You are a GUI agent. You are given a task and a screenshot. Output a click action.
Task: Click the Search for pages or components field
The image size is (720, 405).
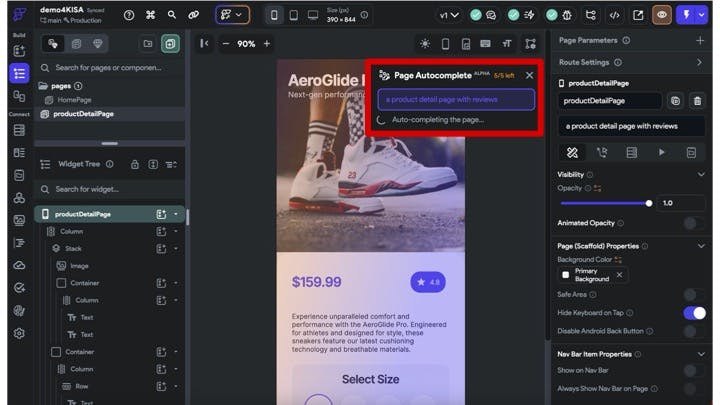click(x=110, y=68)
